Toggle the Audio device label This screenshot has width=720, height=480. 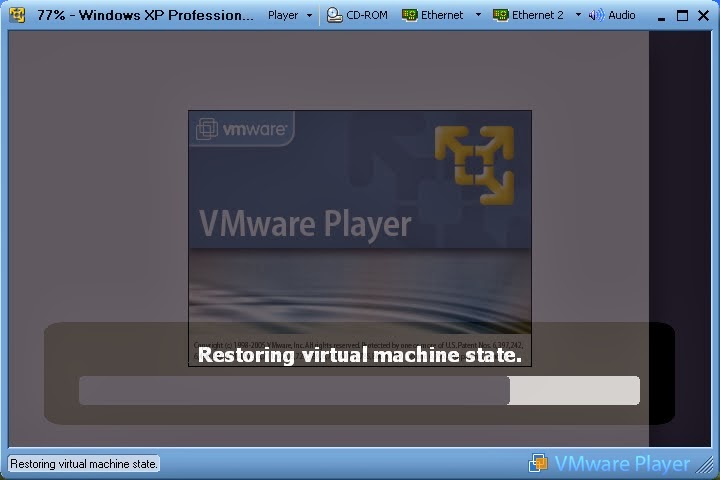622,15
